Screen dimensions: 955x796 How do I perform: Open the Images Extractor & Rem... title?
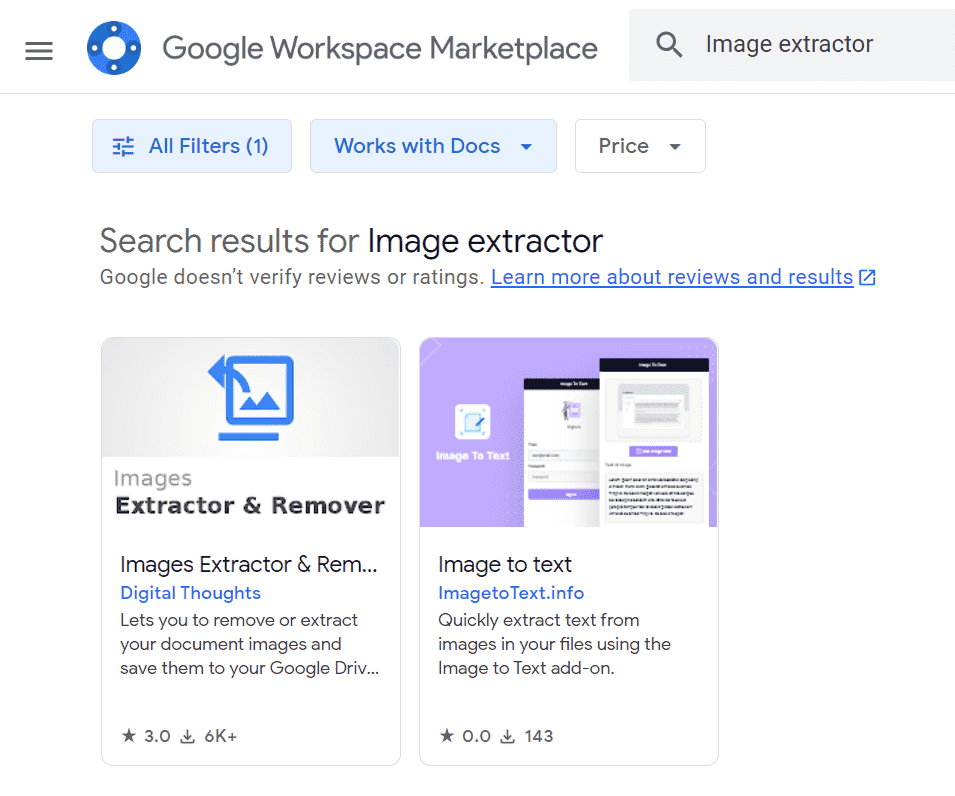coord(248,565)
